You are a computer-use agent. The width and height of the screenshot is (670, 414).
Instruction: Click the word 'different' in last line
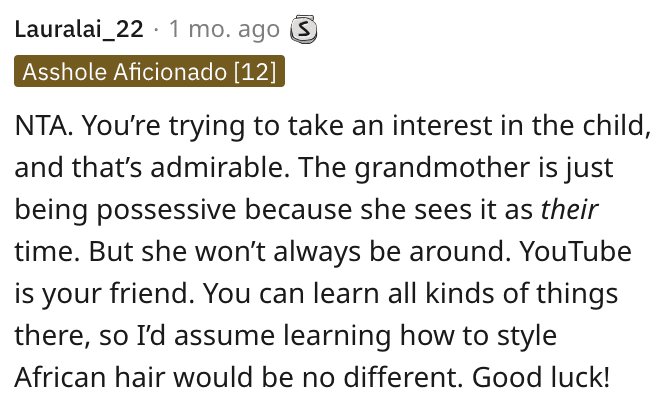403,377
